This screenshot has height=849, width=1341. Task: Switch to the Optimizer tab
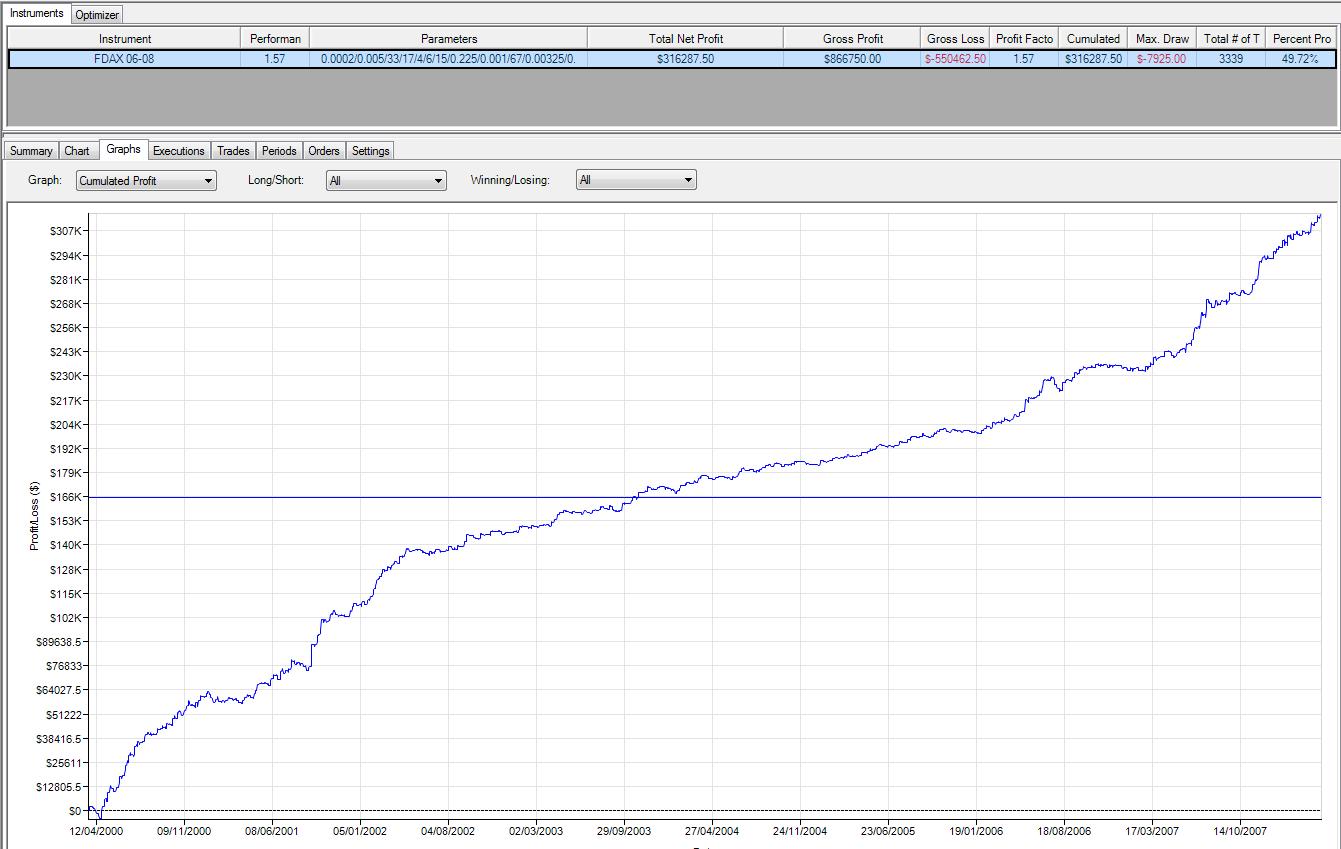point(97,14)
